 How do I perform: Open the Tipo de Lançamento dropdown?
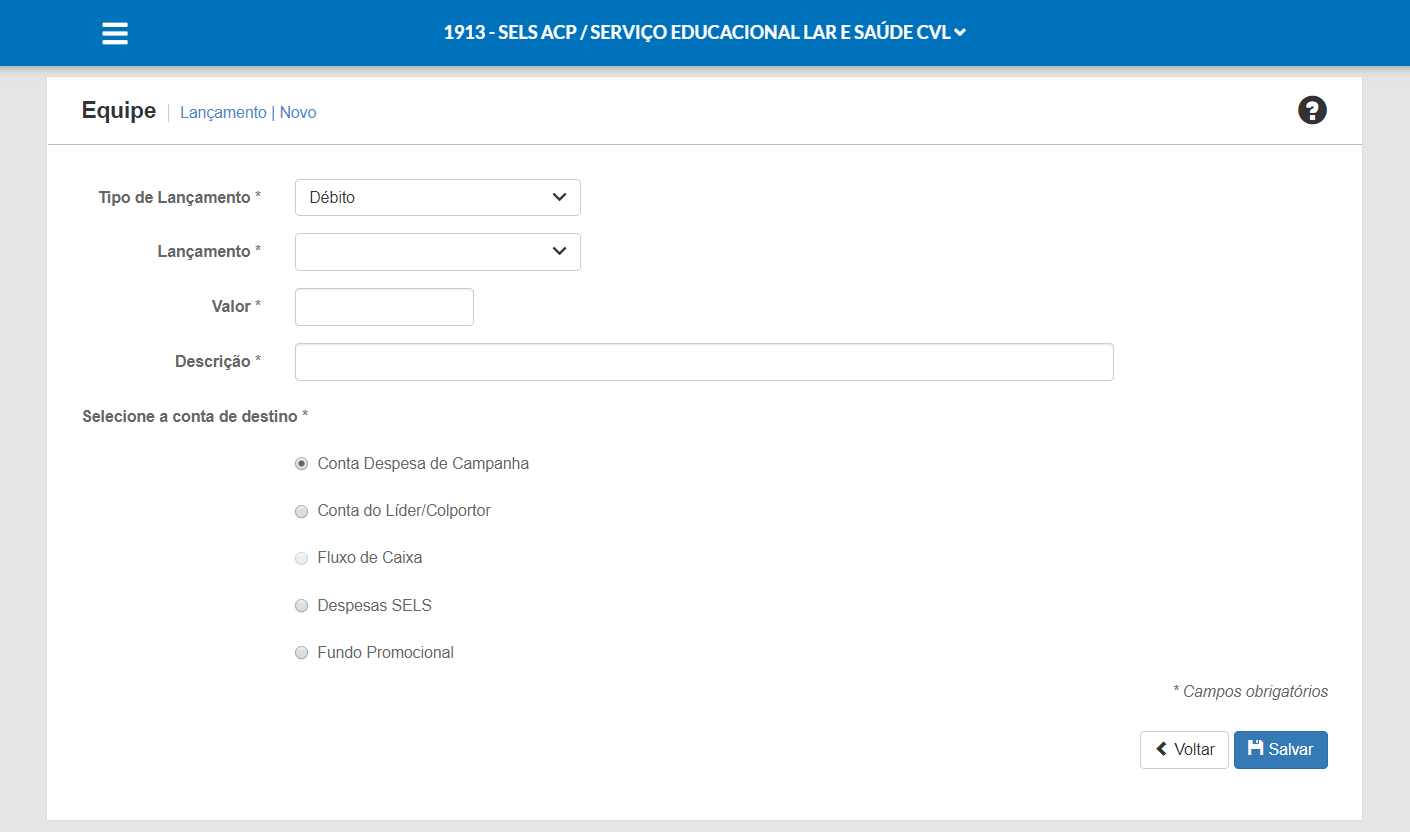click(x=437, y=197)
